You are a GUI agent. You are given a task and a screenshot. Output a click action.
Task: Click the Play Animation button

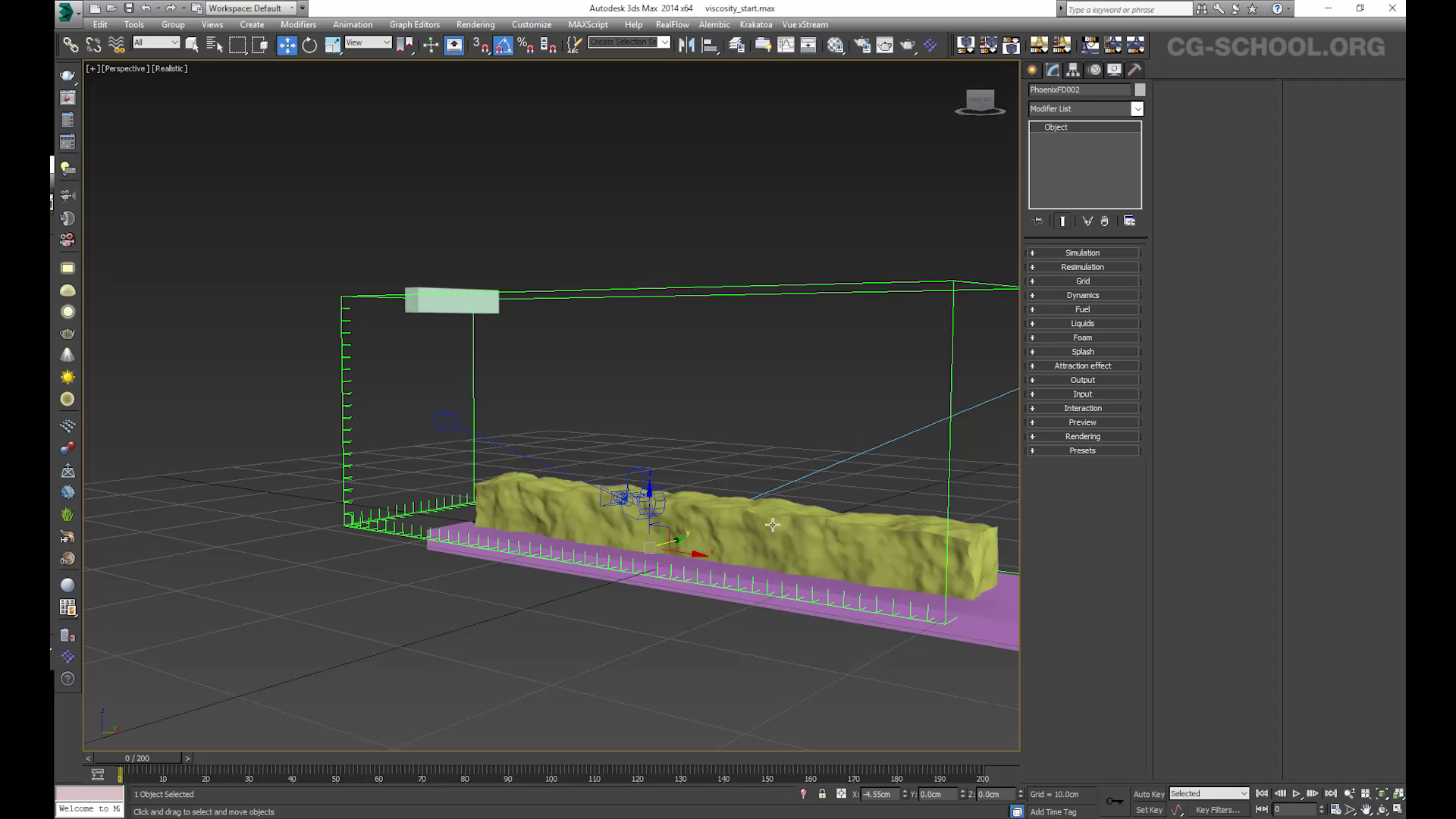tap(1296, 794)
